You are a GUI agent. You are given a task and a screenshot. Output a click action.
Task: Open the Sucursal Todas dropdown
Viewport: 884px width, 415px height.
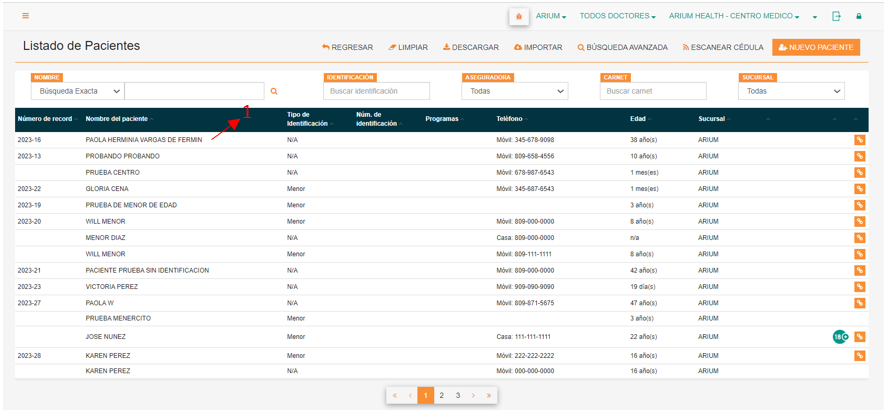pyautogui.click(x=791, y=91)
